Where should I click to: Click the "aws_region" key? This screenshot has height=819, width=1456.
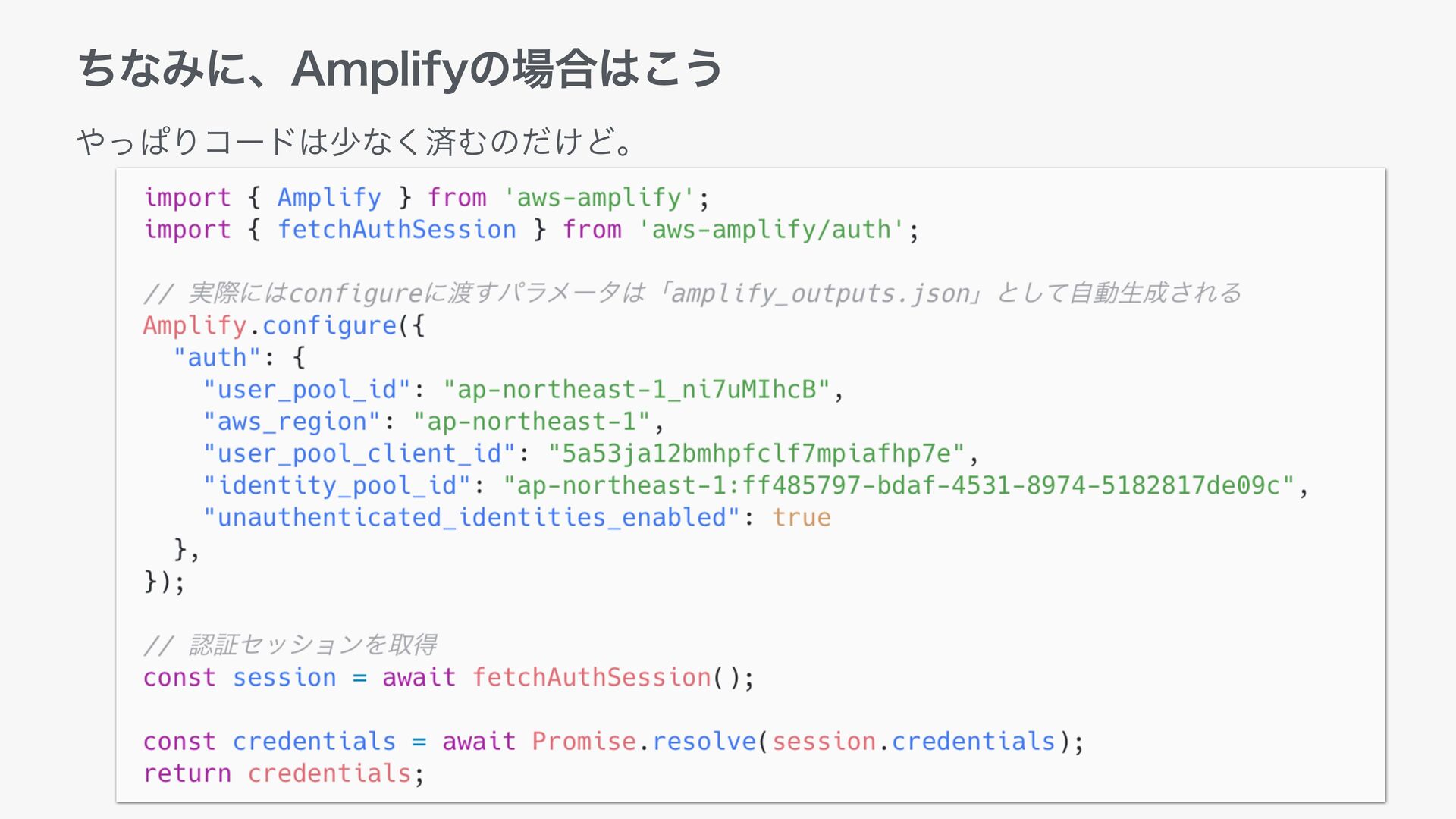(291, 422)
